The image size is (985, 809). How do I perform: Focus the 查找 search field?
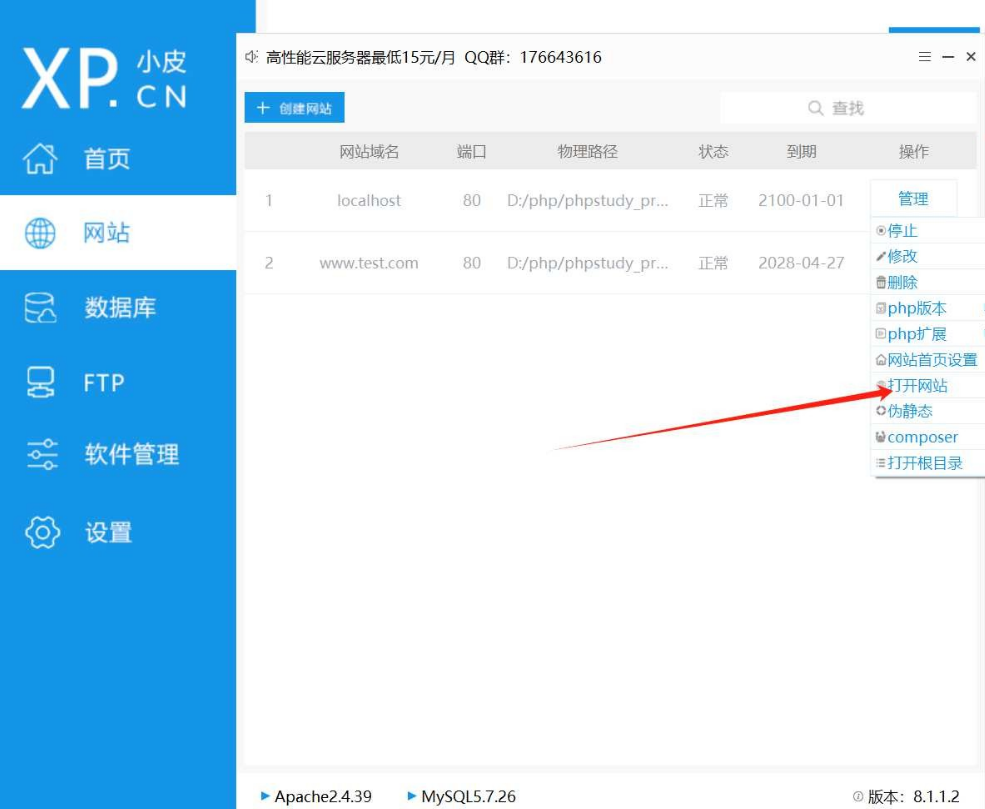[848, 108]
